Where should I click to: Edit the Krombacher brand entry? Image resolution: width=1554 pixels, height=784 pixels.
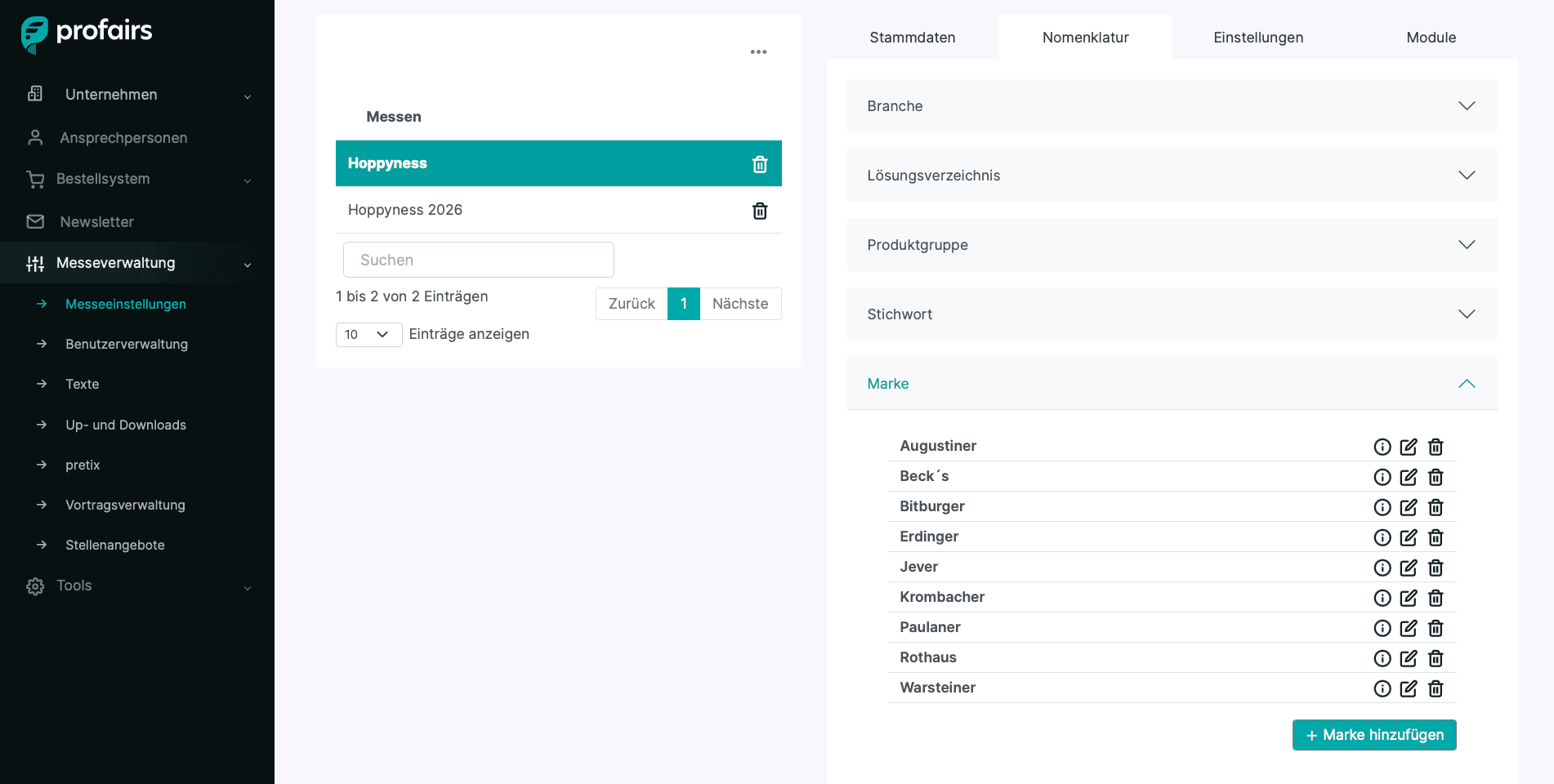tap(1409, 598)
